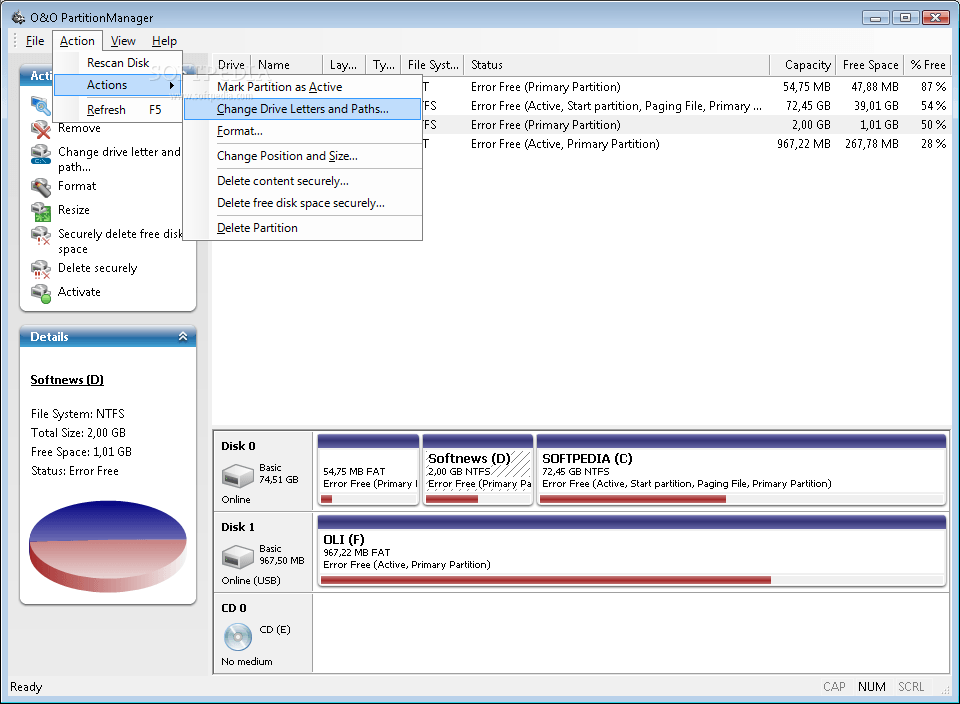Screen dimensions: 960x704
Task: Sort list by Free Space column
Action: (869, 65)
